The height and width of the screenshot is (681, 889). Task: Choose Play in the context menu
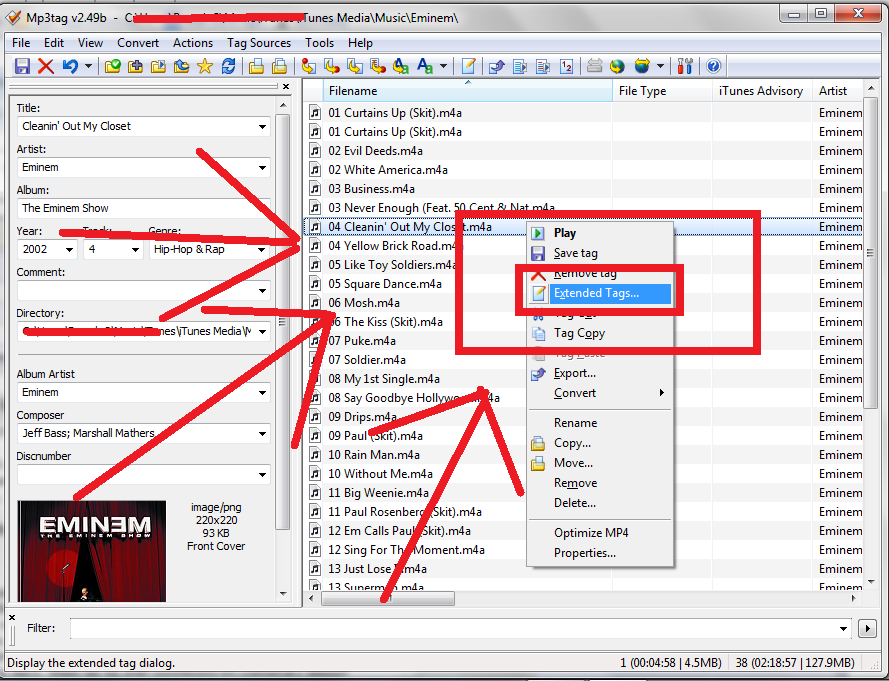(x=600, y=233)
